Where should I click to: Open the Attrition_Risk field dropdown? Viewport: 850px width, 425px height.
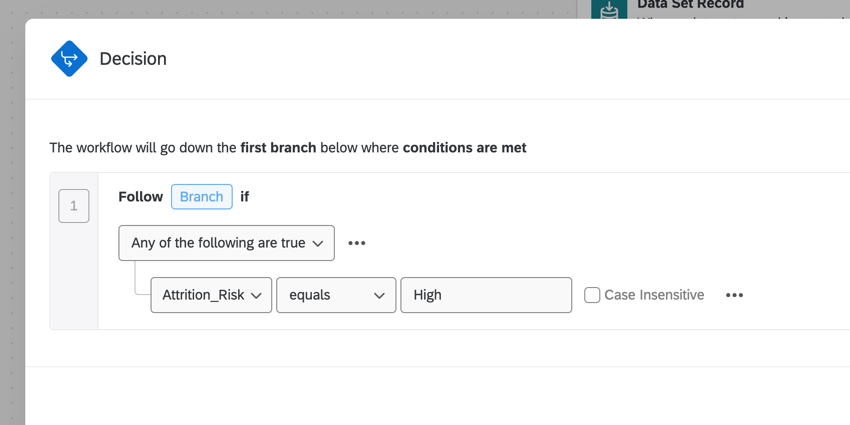tap(211, 295)
